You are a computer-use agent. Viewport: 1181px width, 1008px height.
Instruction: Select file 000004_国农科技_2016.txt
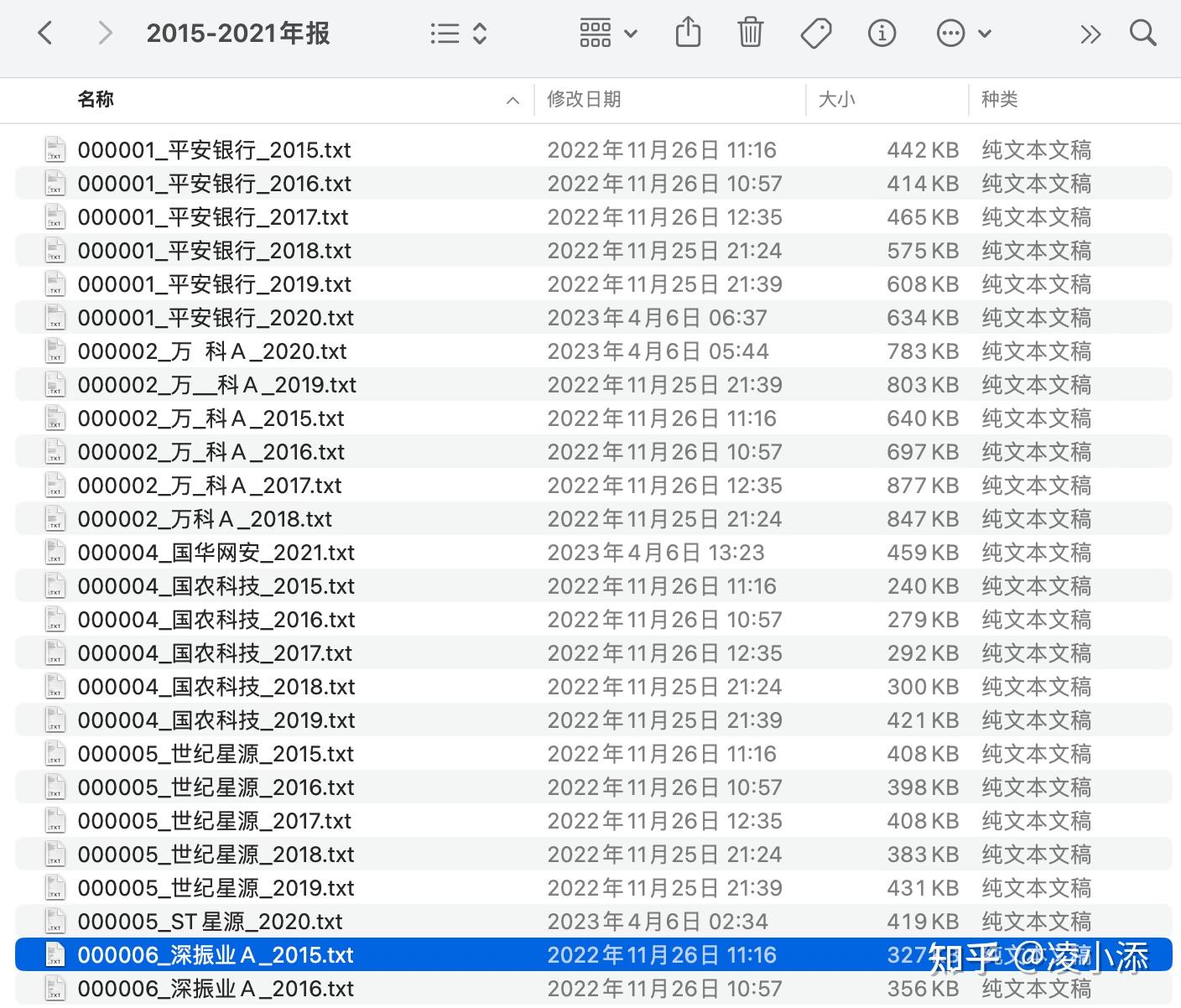tap(594, 620)
